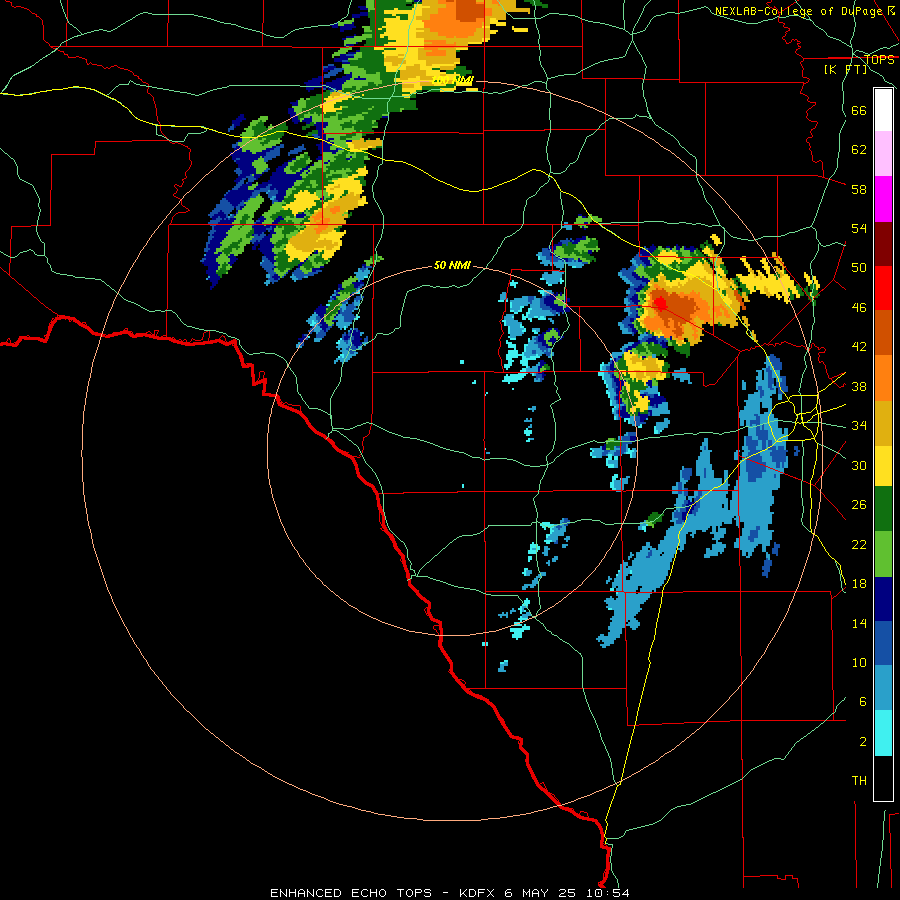
Task: Click the 'KDFX' station ID in the footer
Action: (x=479, y=893)
